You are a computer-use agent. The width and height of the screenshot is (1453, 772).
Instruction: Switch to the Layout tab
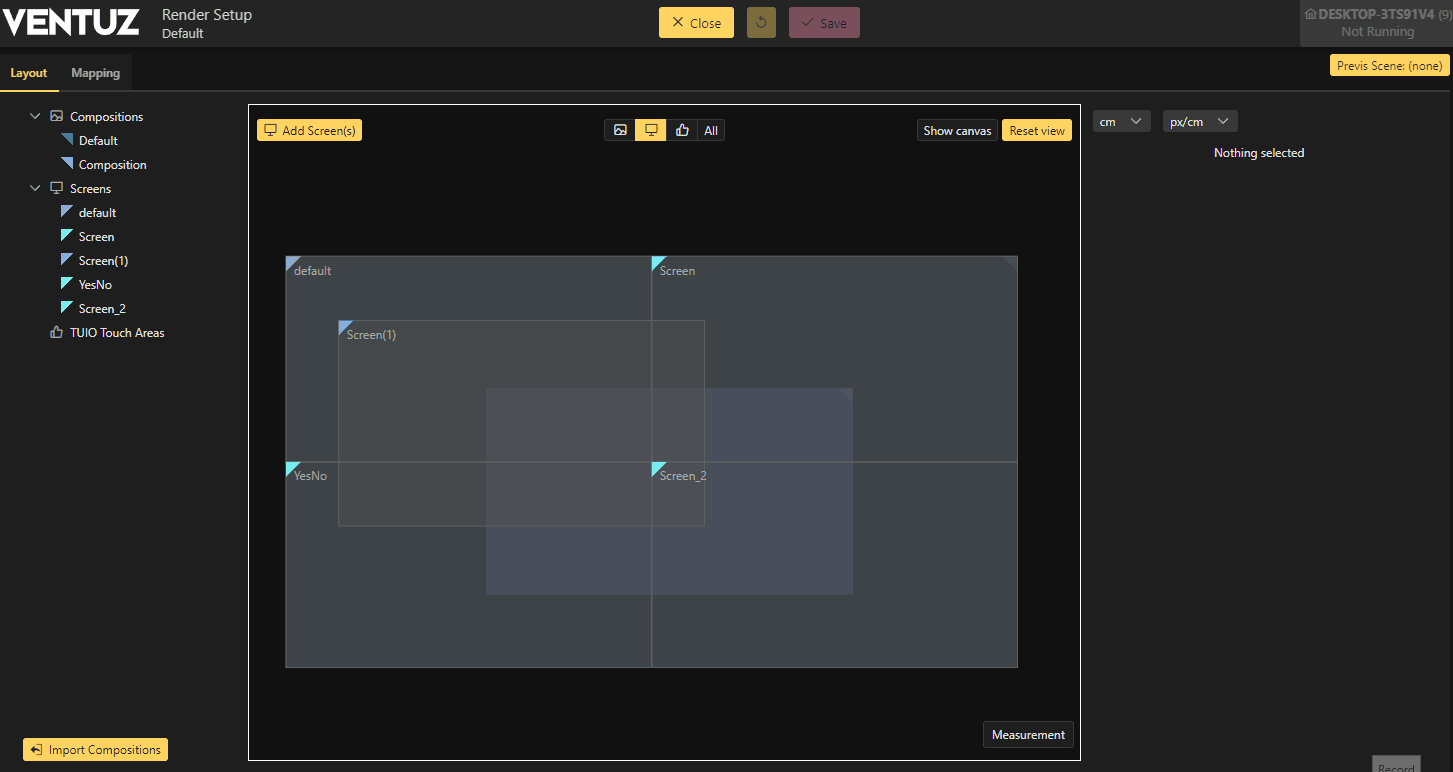click(x=29, y=73)
